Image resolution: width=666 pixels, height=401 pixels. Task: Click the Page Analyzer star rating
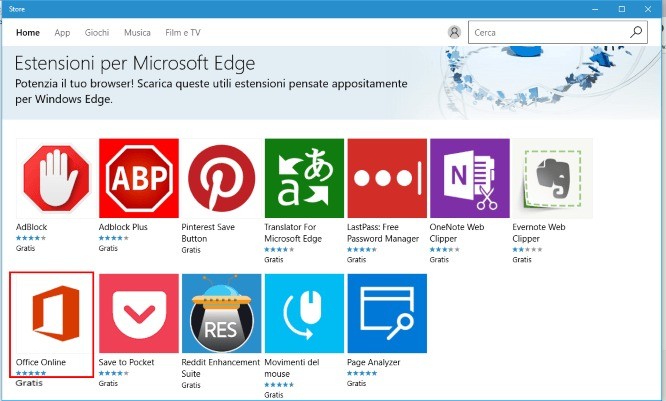pos(362,373)
